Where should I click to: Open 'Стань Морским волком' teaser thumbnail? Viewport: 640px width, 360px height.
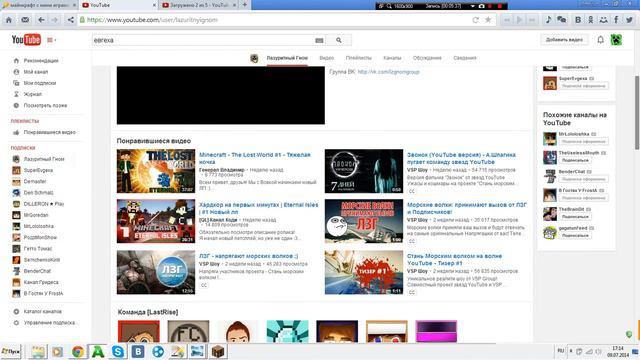364,272
